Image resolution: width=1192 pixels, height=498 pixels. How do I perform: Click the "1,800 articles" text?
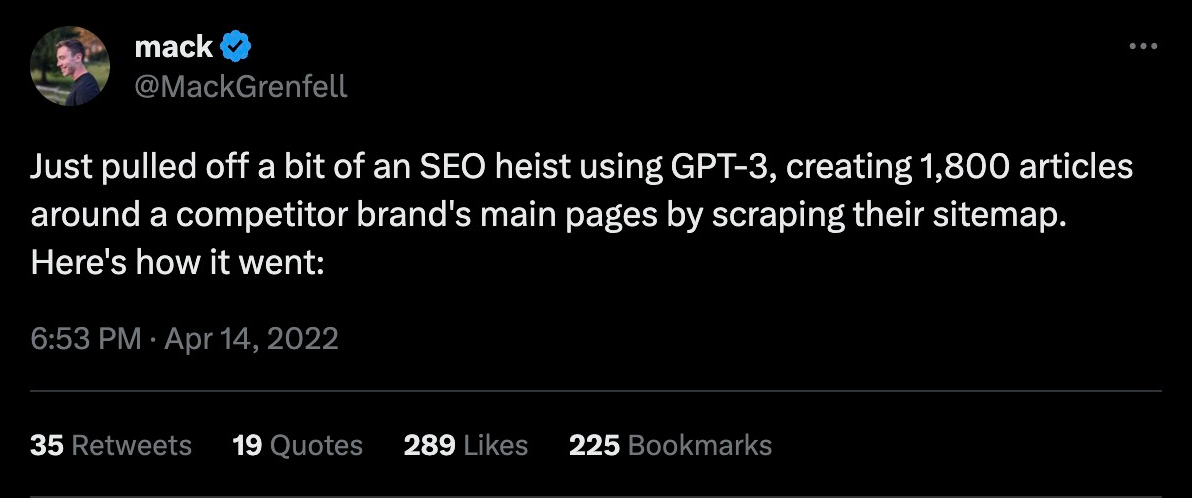click(x=1030, y=167)
